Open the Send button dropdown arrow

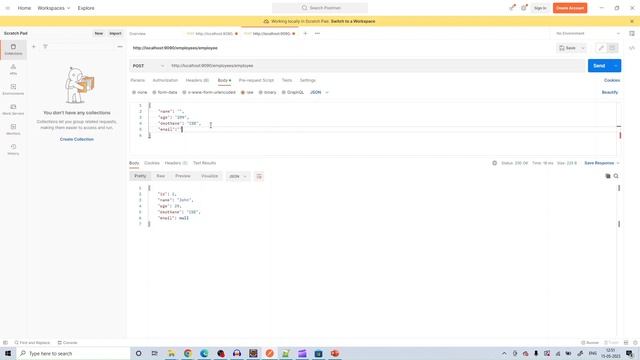click(616, 66)
